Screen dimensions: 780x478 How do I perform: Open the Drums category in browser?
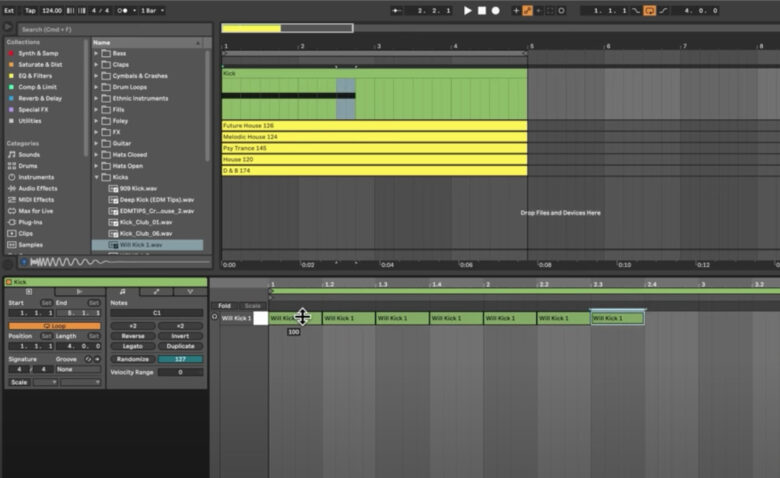coord(28,166)
